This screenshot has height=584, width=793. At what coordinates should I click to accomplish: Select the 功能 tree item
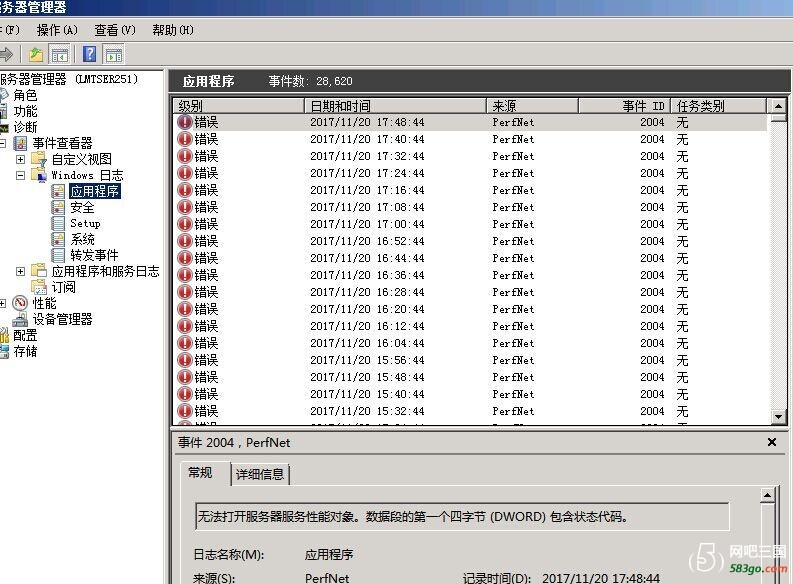tap(25, 111)
